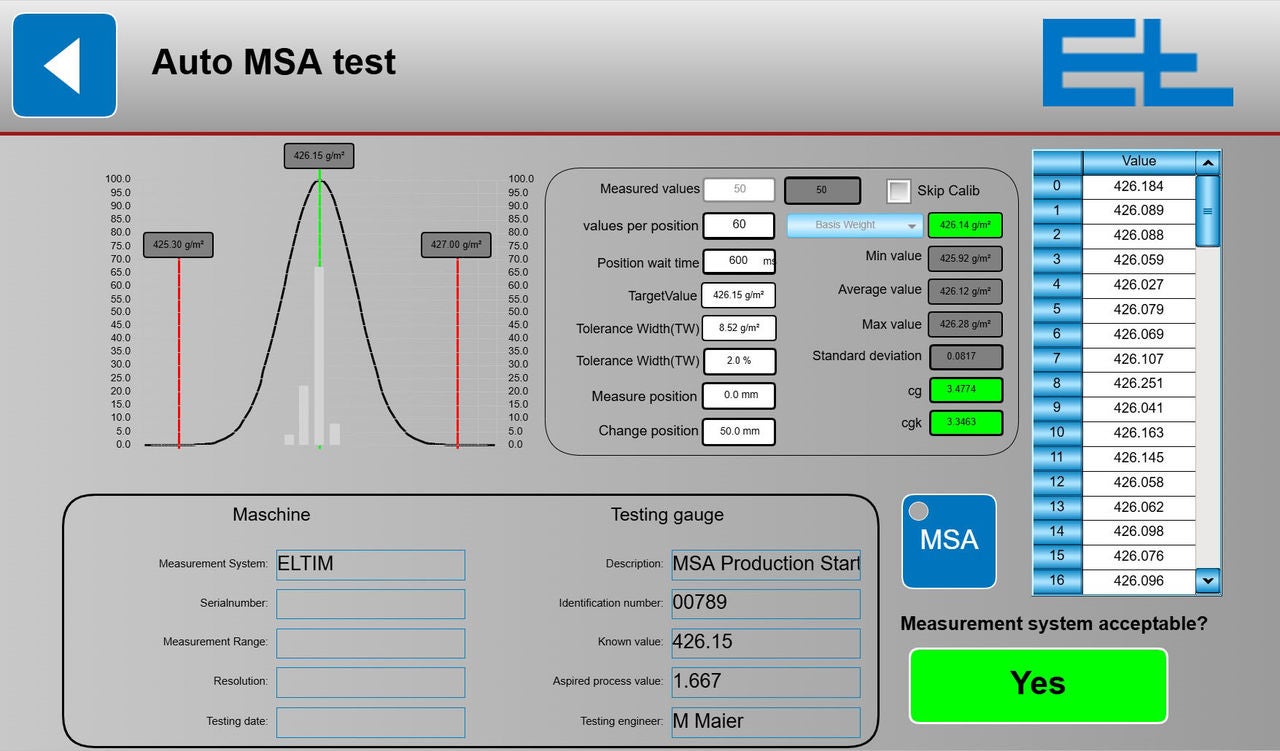
Task: Edit the Position wait time field
Action: pyautogui.click(x=739, y=261)
